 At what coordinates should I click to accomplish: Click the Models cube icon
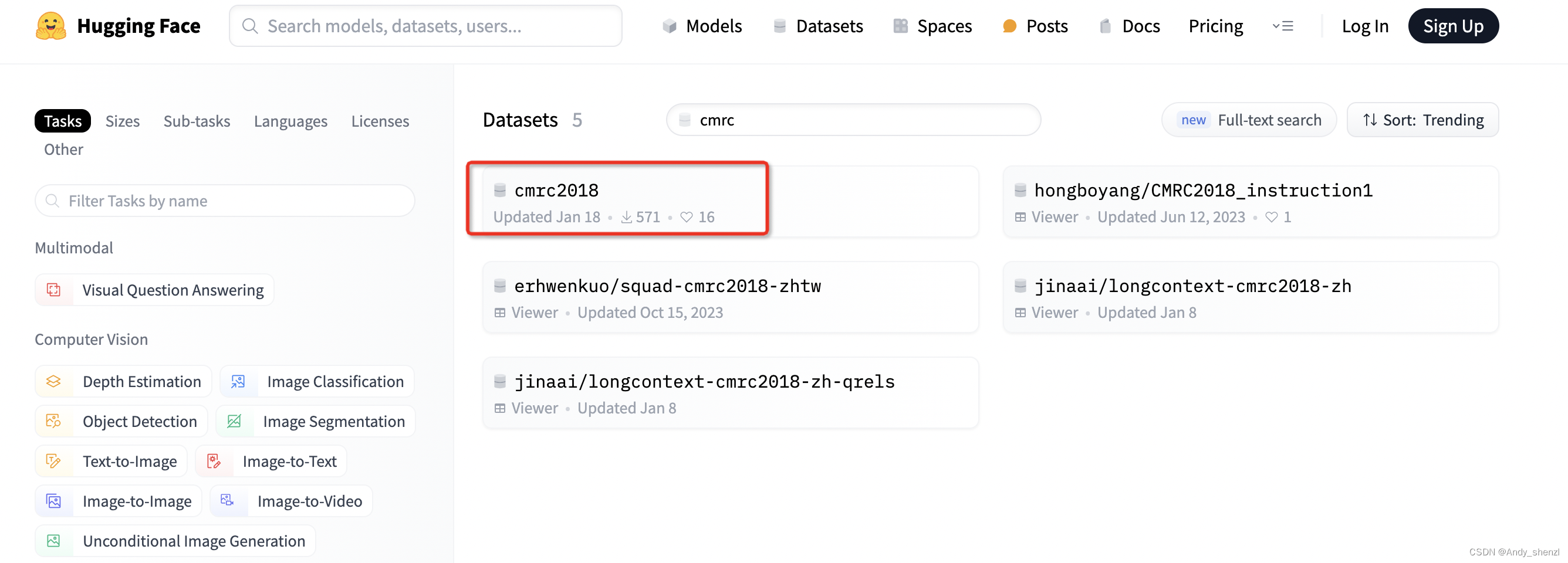[670, 26]
